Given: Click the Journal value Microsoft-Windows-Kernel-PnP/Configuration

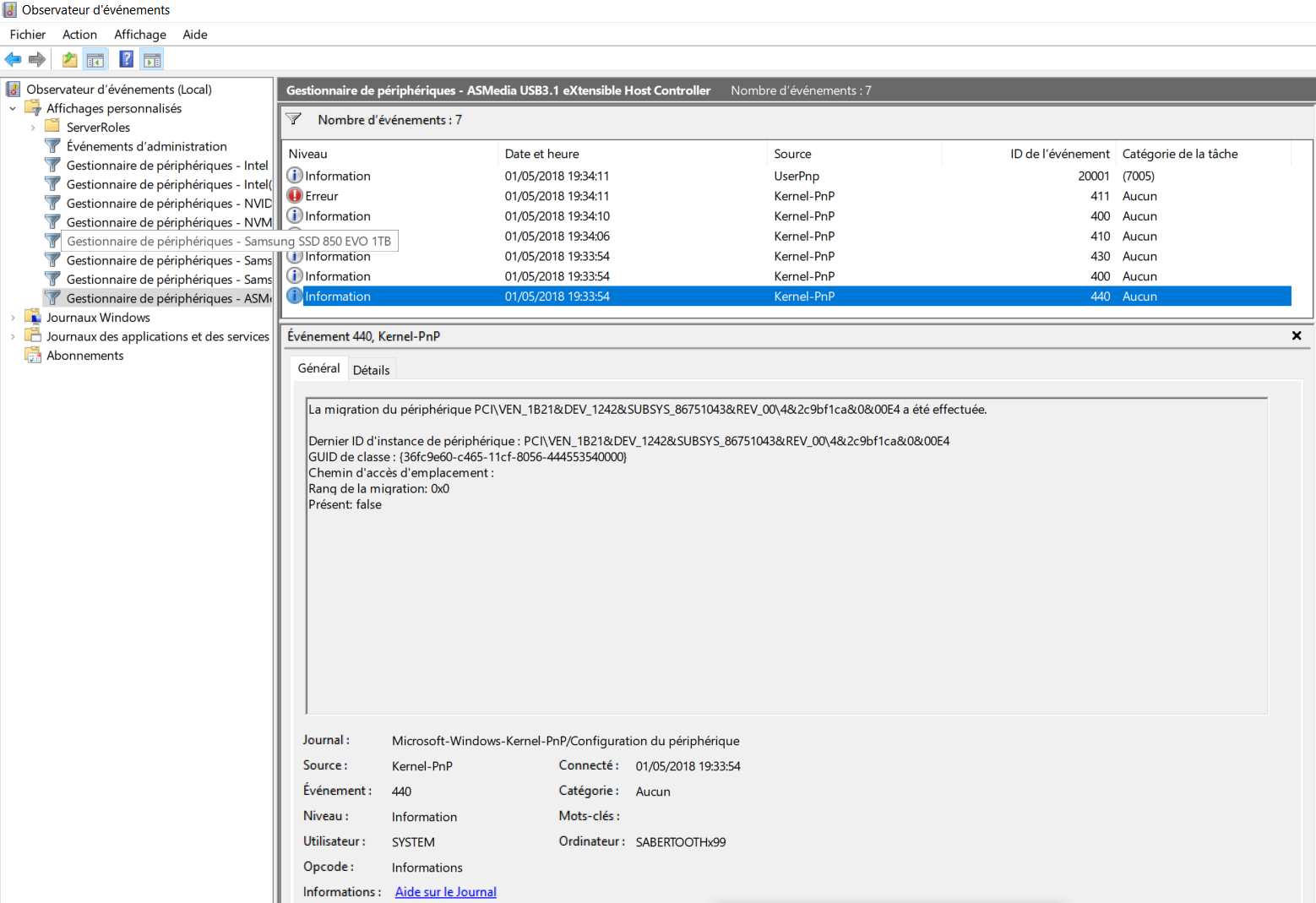Looking at the screenshot, I should pos(565,741).
